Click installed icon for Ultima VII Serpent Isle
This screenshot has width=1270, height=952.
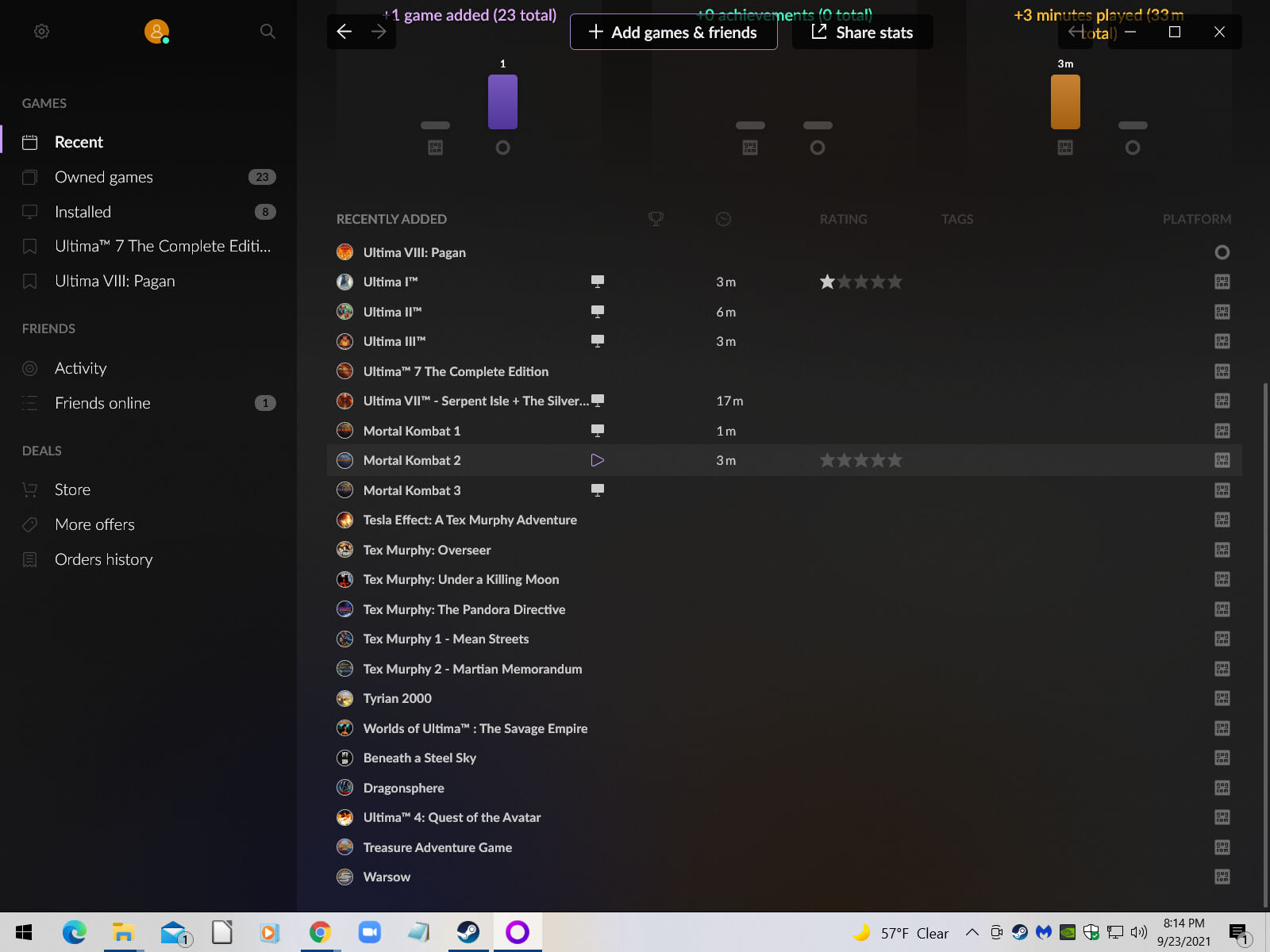pyautogui.click(x=598, y=401)
